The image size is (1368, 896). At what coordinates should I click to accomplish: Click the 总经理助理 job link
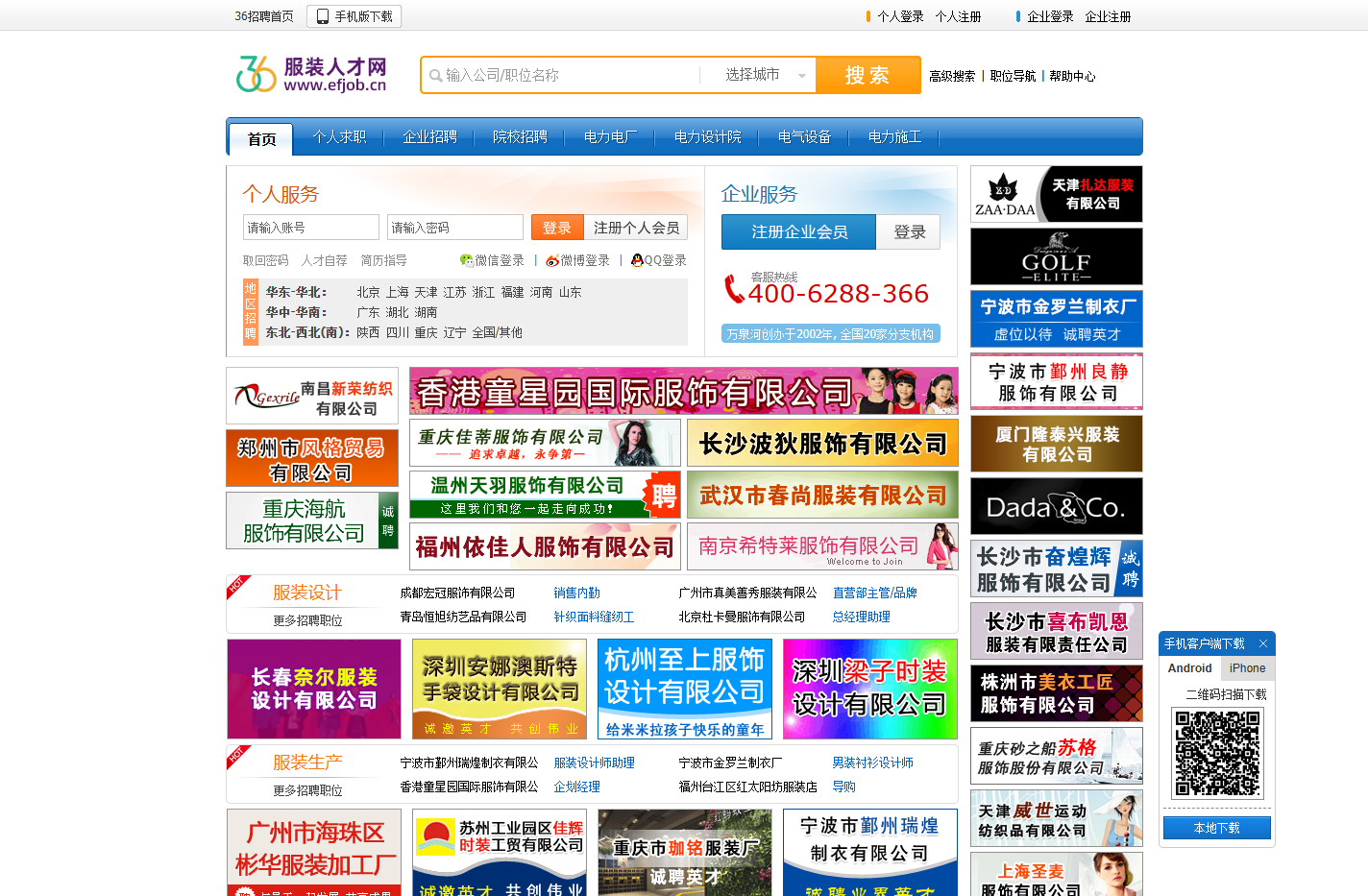(x=861, y=617)
